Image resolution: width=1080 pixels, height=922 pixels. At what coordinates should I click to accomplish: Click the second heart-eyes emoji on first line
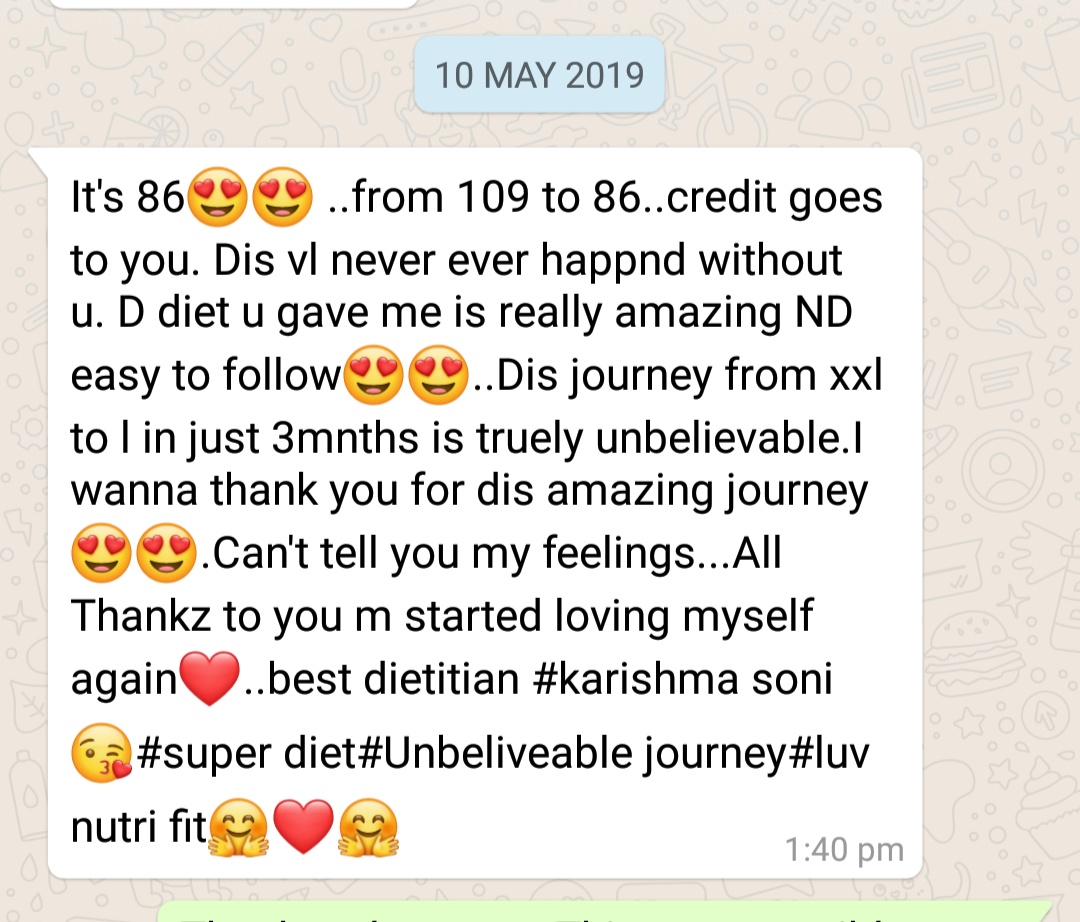pos(282,197)
